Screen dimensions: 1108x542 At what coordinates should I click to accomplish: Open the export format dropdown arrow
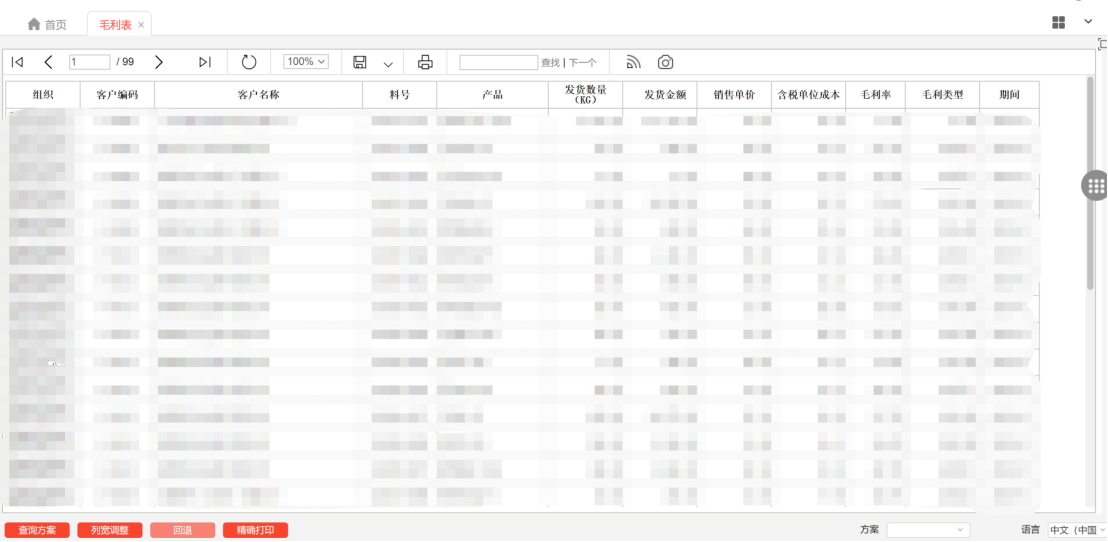(388, 64)
